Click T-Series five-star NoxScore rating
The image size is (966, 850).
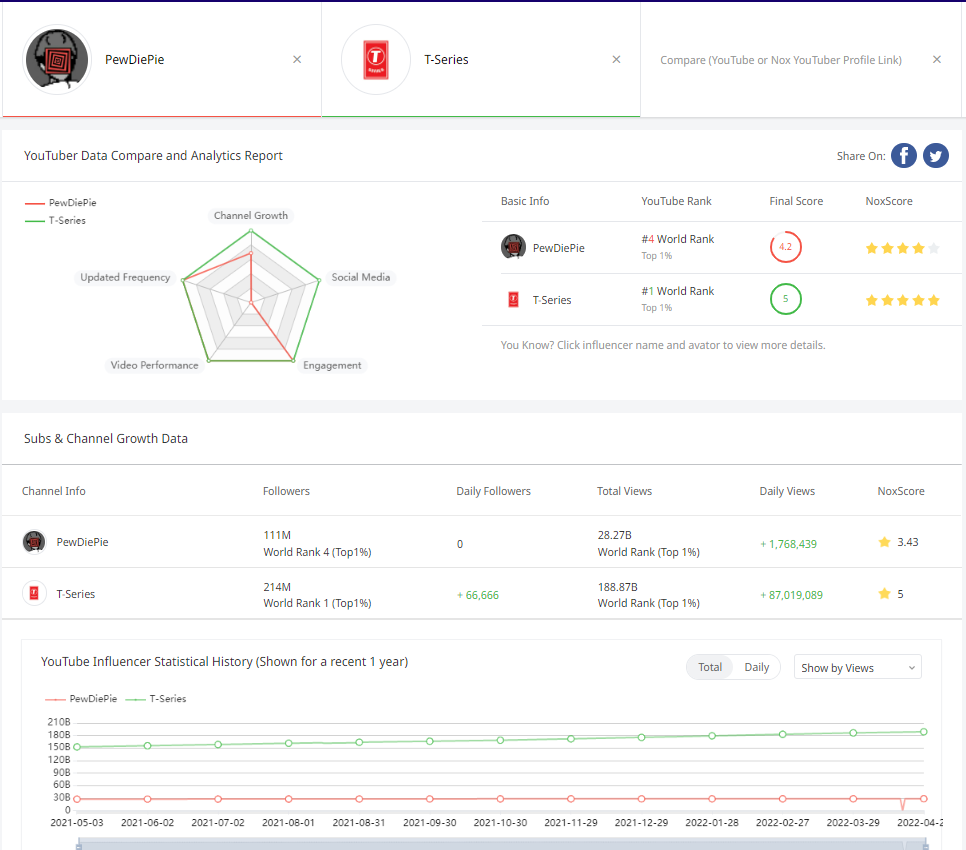coord(903,301)
